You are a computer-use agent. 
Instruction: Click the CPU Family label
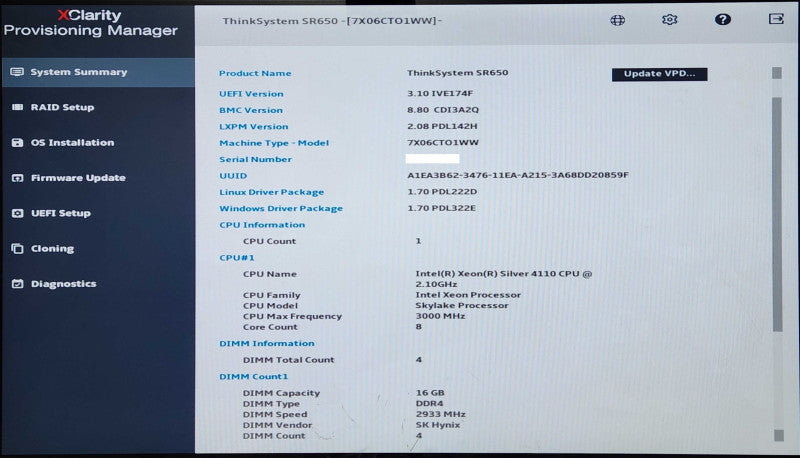coord(271,295)
